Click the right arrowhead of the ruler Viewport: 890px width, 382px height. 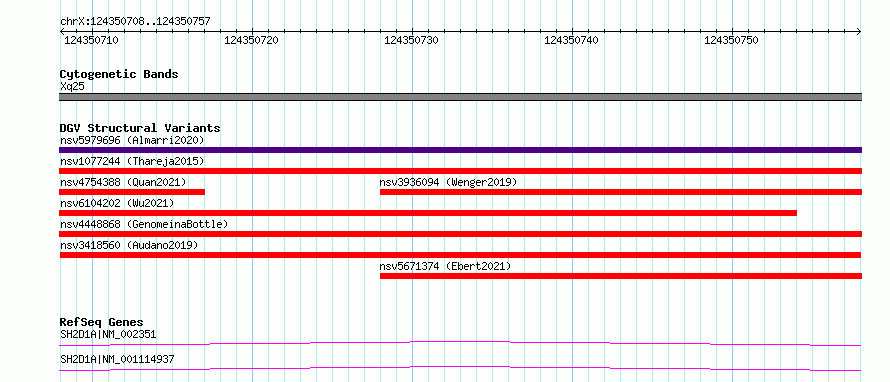click(859, 31)
